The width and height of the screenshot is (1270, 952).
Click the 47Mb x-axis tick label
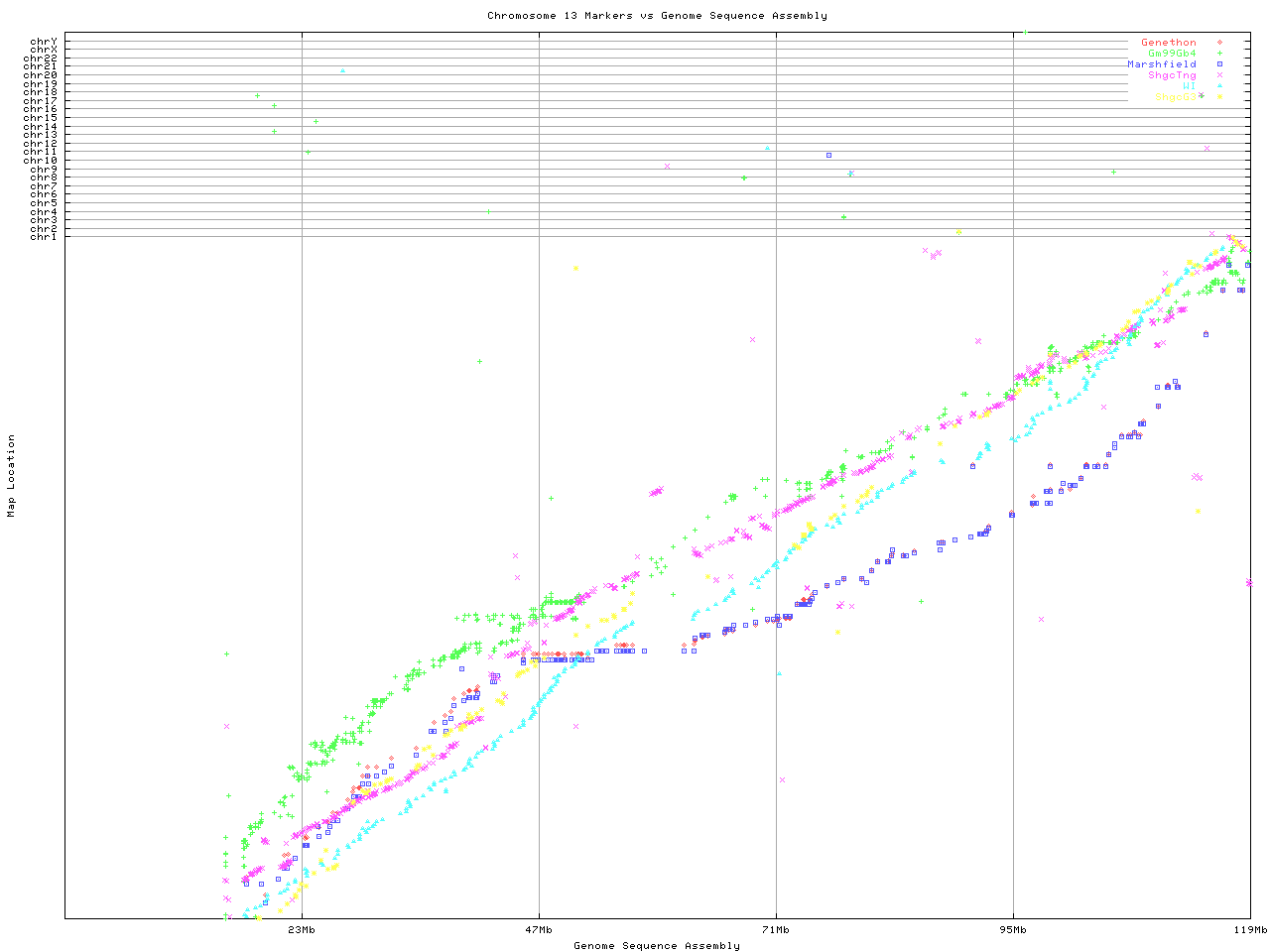point(539,930)
